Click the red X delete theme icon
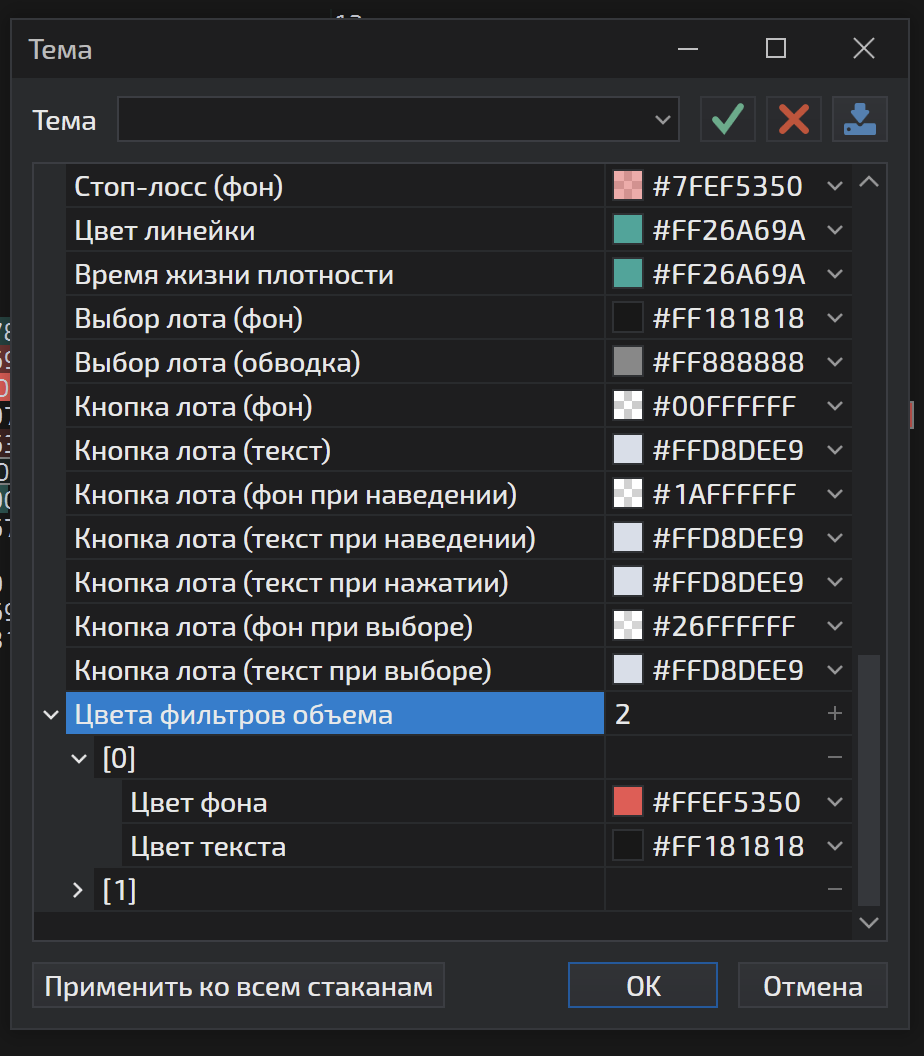The width and height of the screenshot is (924, 1056). (793, 120)
